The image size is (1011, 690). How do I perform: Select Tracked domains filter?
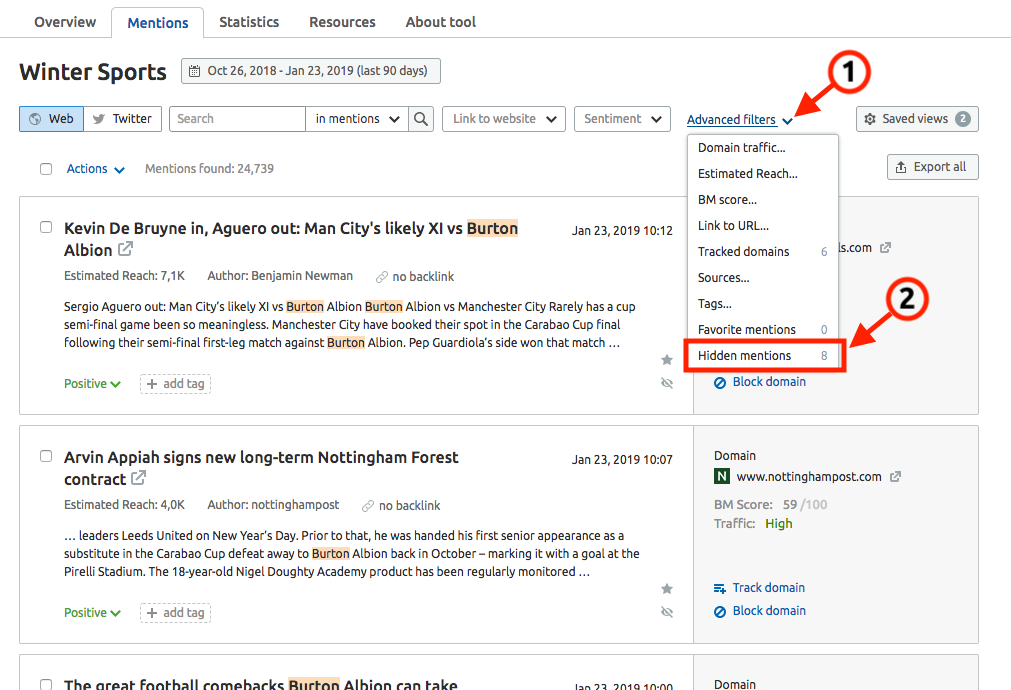coord(763,251)
